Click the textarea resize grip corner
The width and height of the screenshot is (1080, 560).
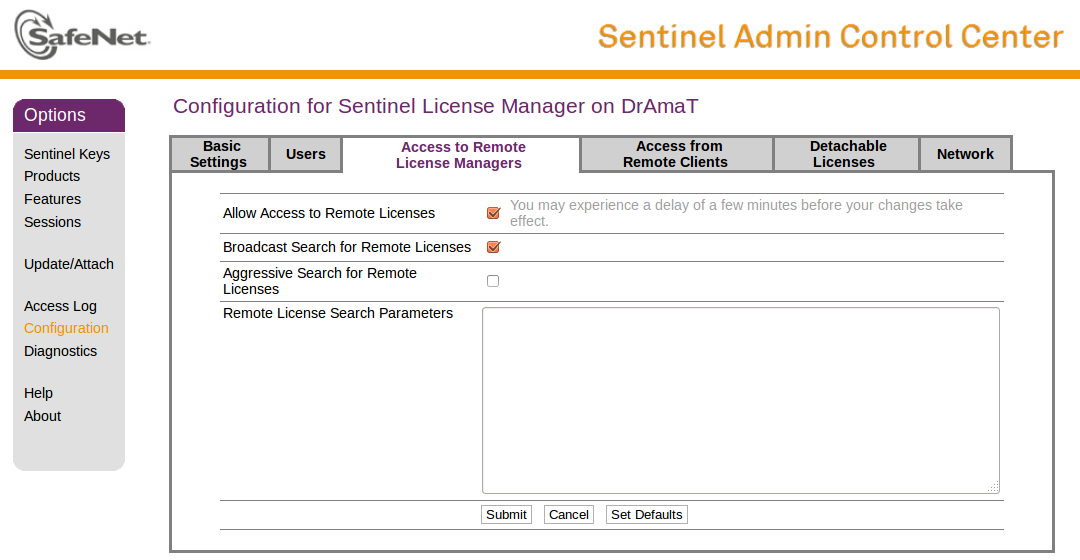click(993, 488)
